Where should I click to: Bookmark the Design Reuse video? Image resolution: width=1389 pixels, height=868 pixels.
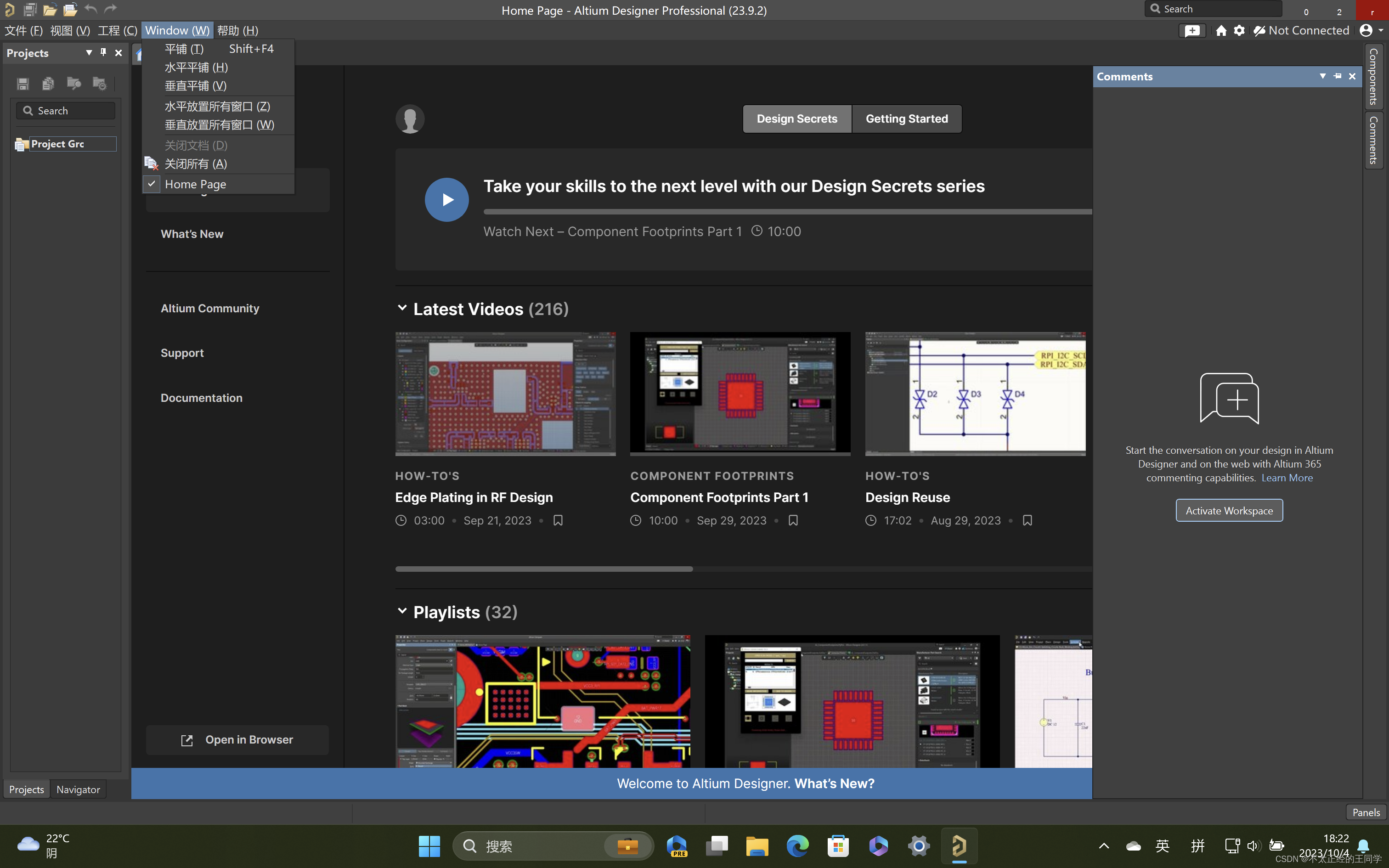click(1028, 520)
